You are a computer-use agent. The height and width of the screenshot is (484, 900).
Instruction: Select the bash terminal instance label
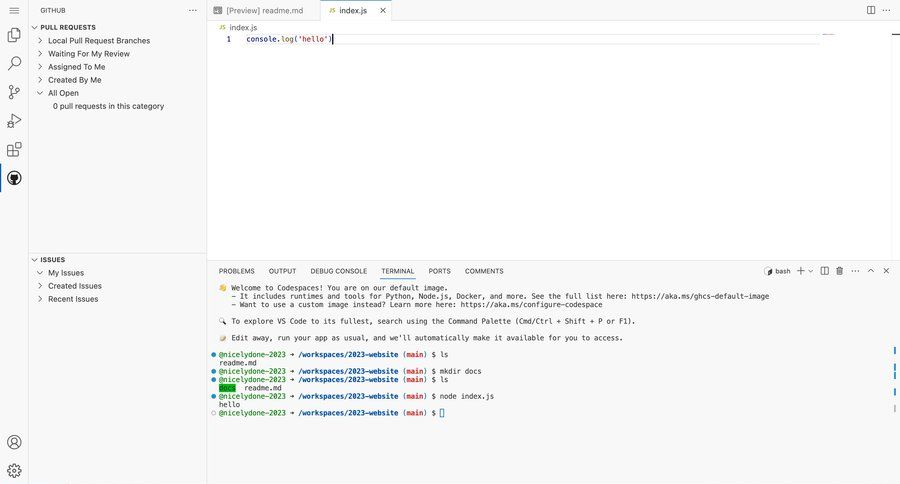point(777,271)
